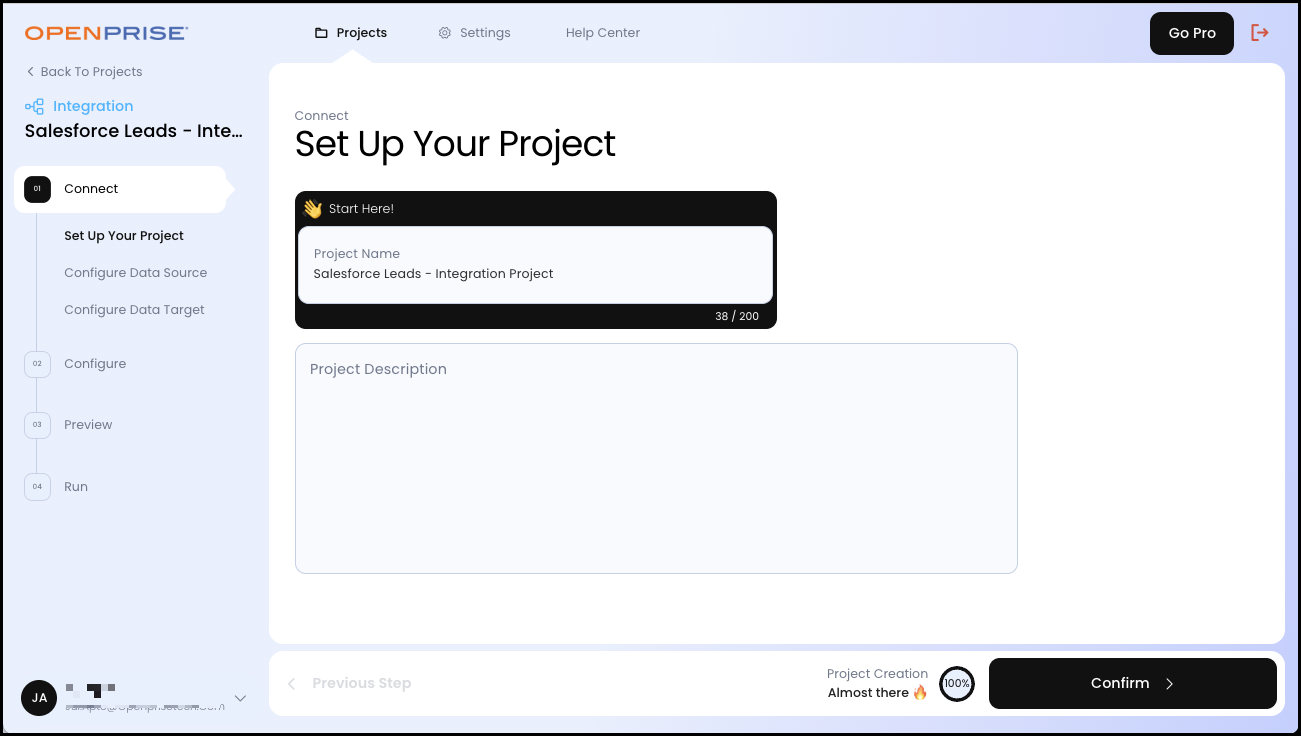Click the Openprise logo
Viewport: 1301px width, 736px height.
pyautogui.click(x=107, y=33)
